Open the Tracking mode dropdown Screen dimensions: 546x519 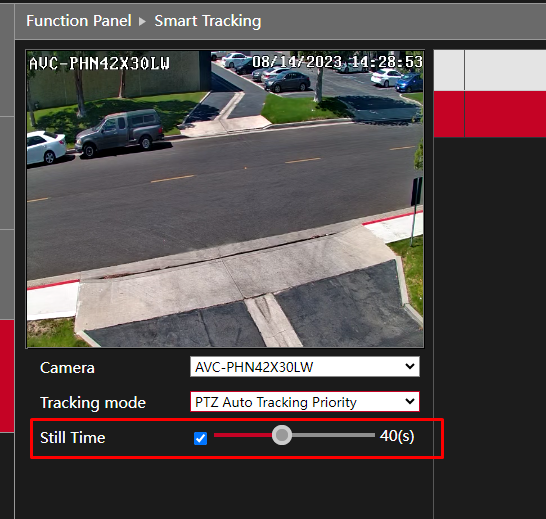tap(305, 402)
